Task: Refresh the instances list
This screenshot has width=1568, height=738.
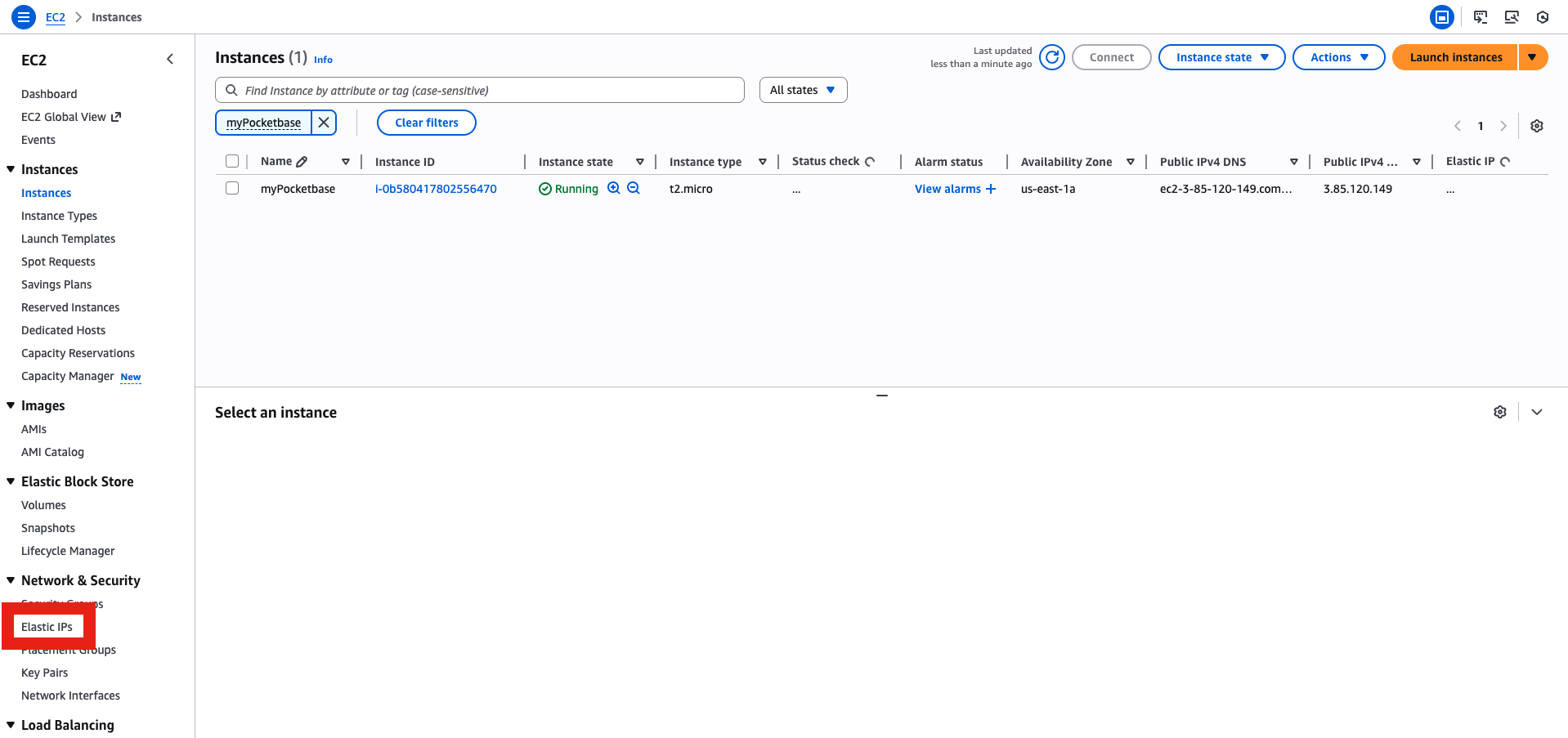Action: [1052, 57]
